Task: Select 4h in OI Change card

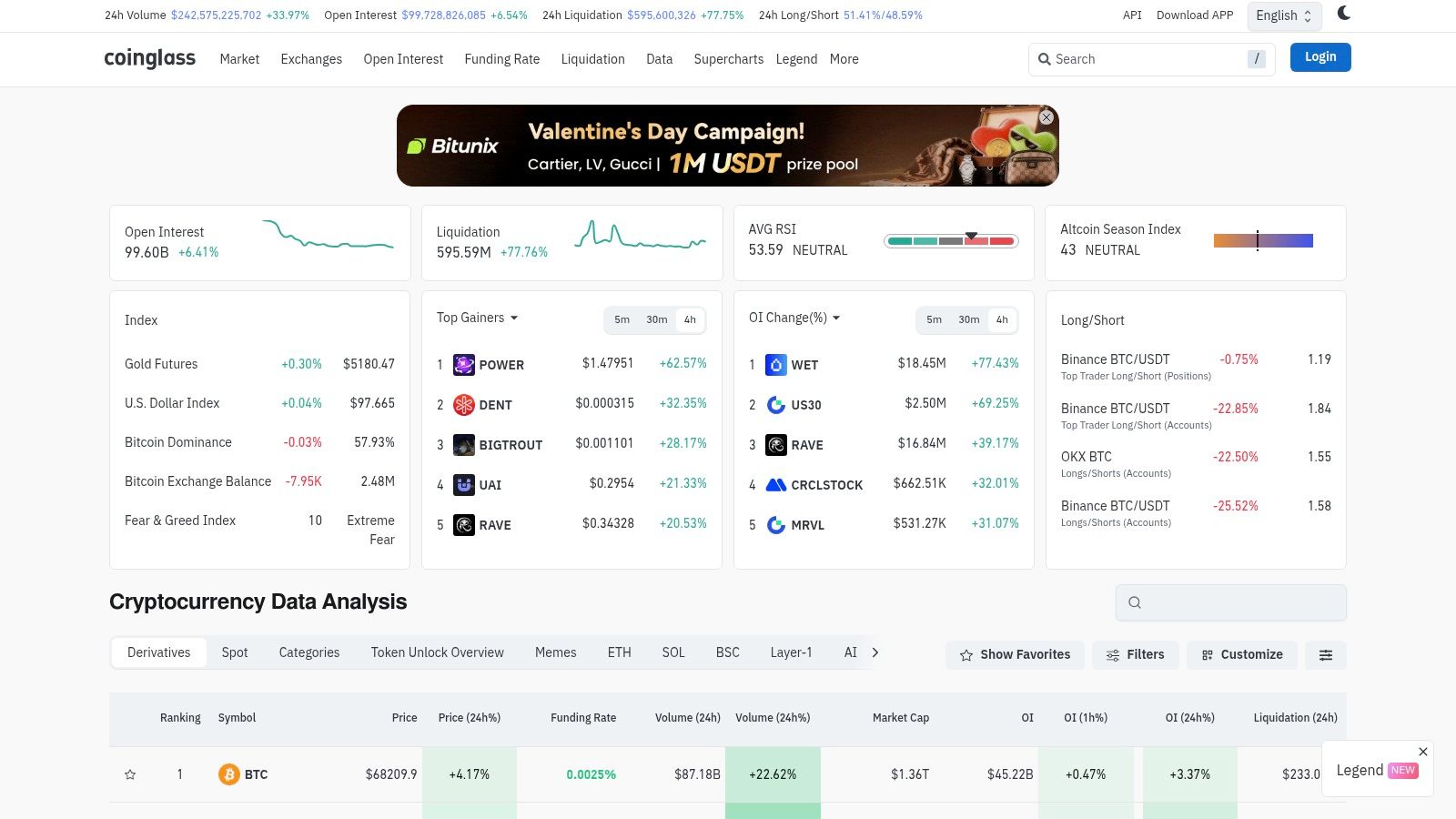Action: pos(1003,319)
